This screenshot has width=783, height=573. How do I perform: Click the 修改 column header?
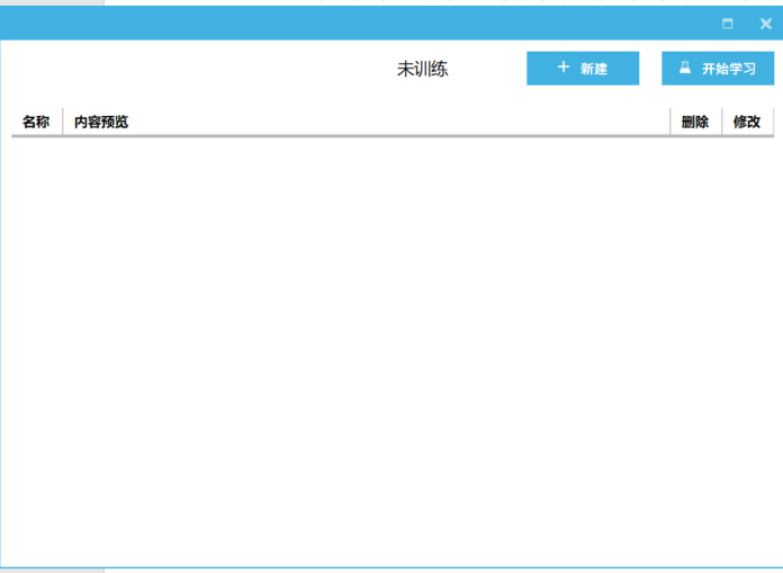click(746, 122)
